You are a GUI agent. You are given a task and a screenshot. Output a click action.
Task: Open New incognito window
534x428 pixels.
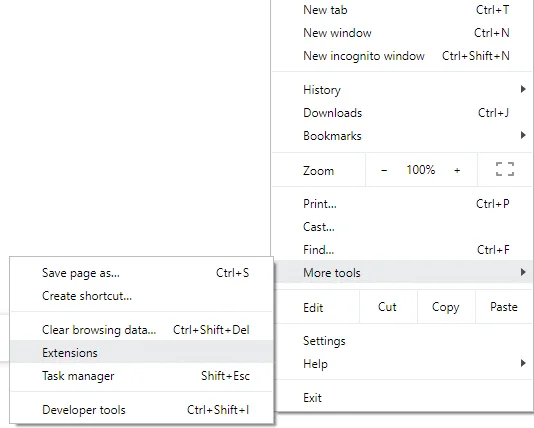coord(402,56)
